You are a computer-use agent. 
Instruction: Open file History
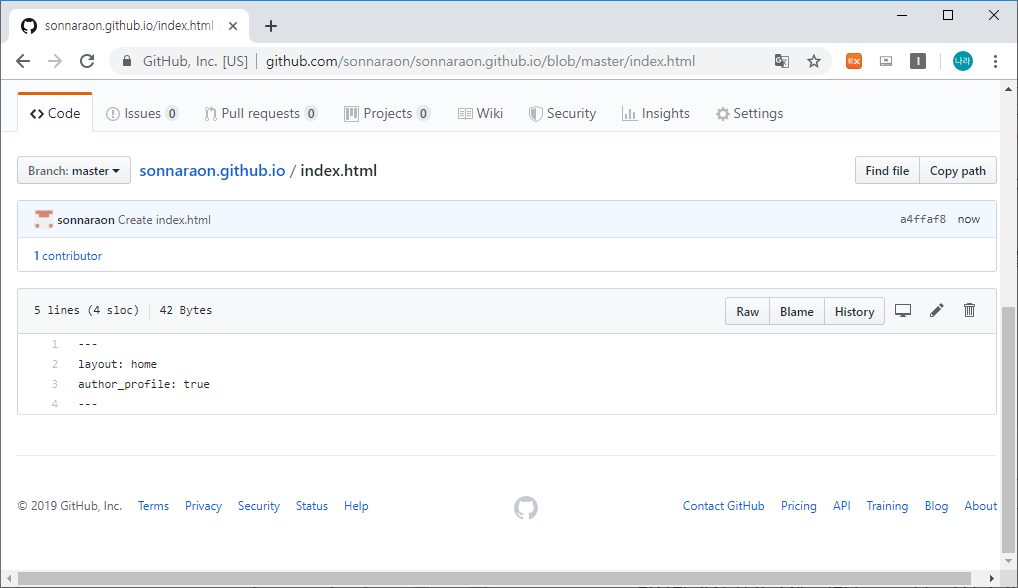[x=854, y=312]
